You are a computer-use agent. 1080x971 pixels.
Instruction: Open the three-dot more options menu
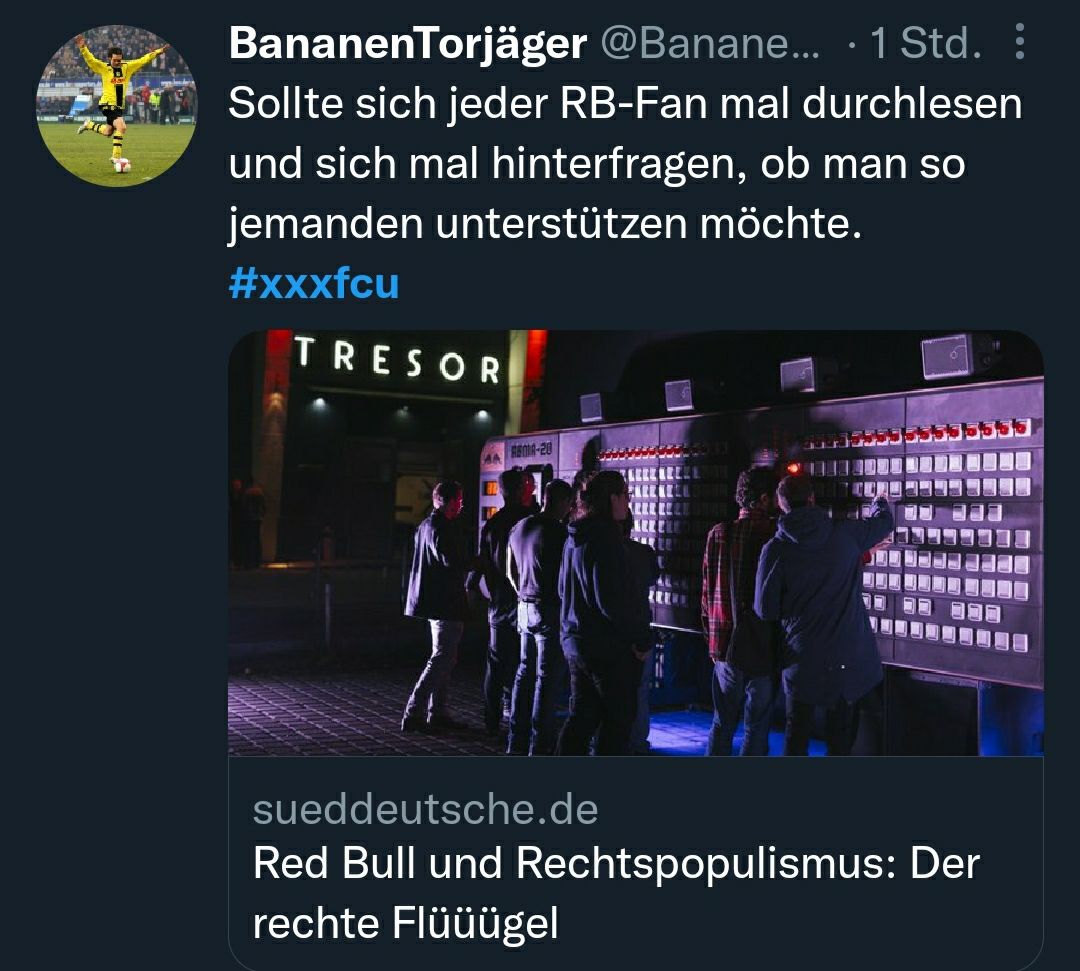tap(1020, 41)
